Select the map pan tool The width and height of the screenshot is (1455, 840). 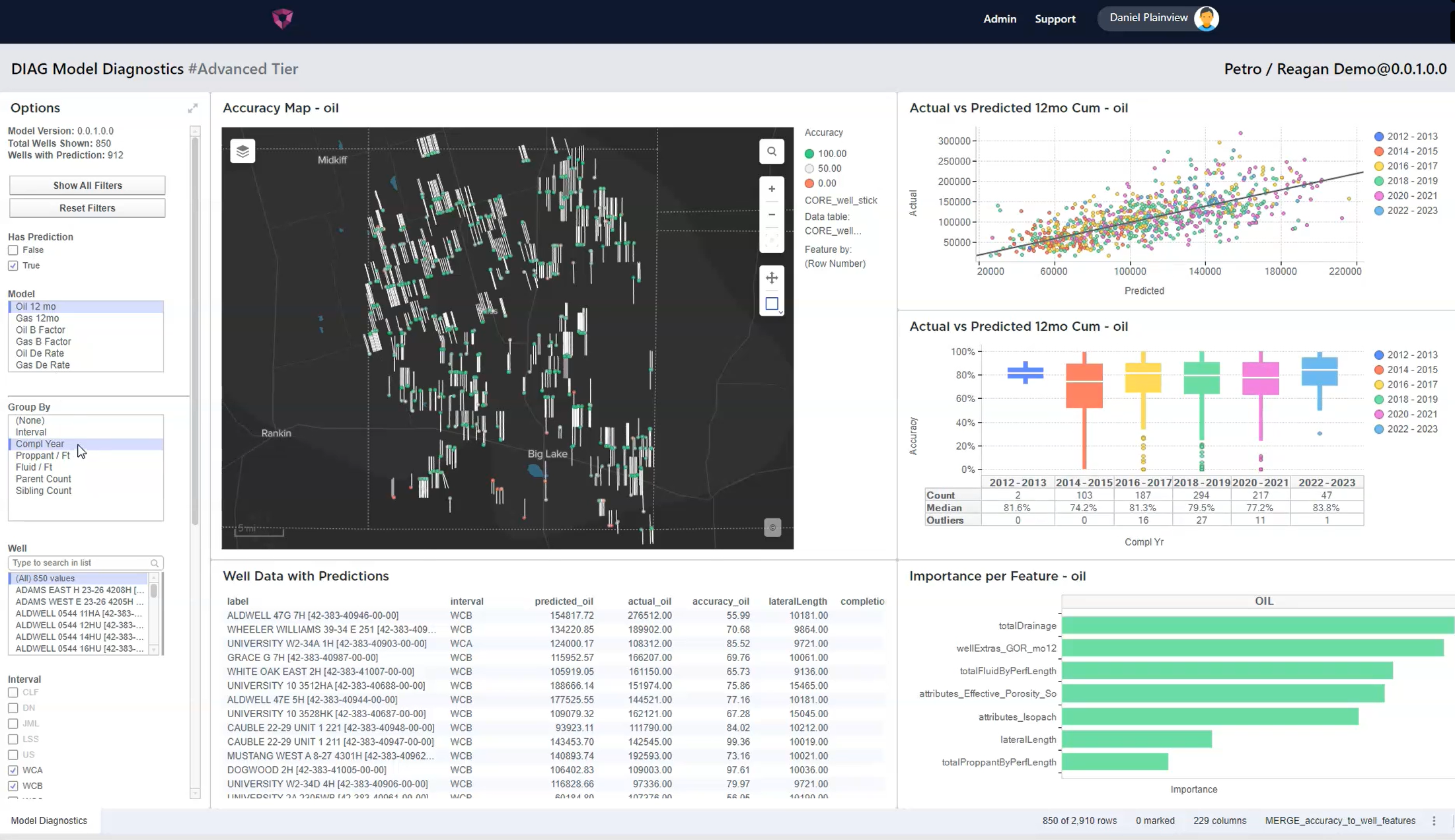772,277
